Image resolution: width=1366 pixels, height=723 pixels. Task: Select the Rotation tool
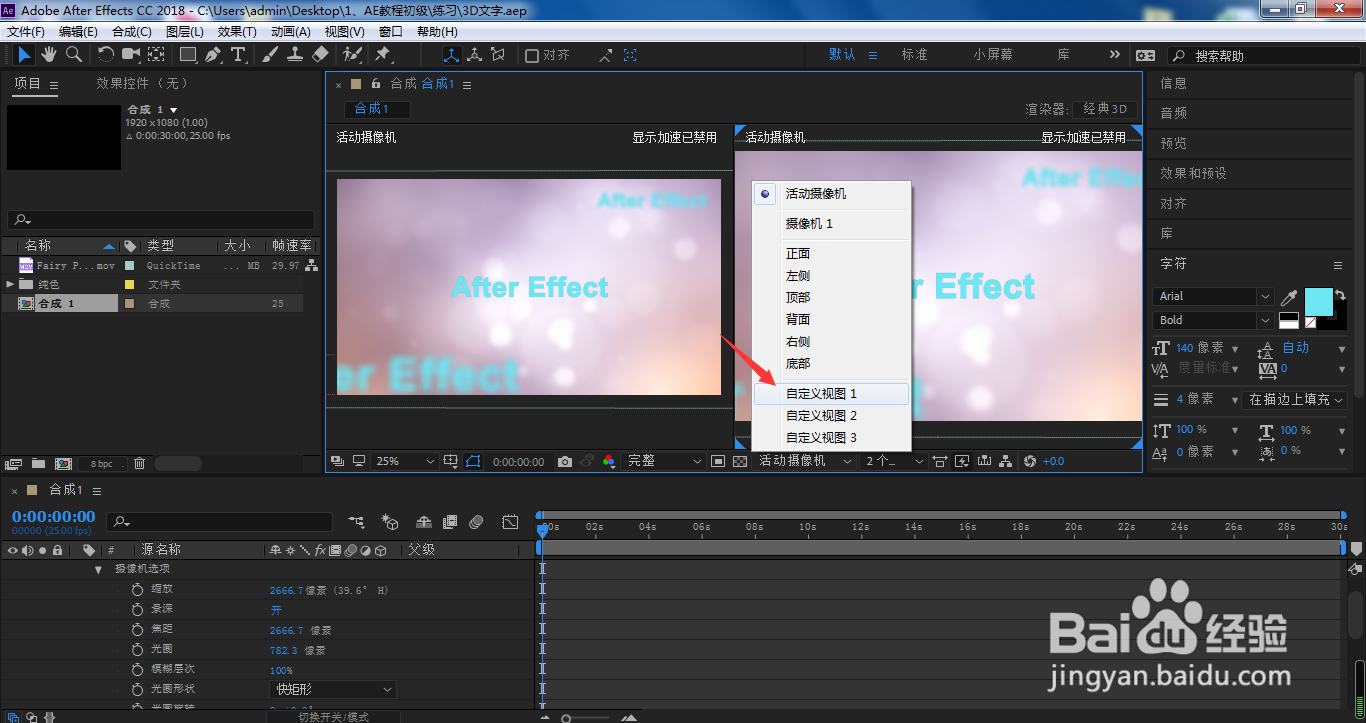[x=106, y=54]
